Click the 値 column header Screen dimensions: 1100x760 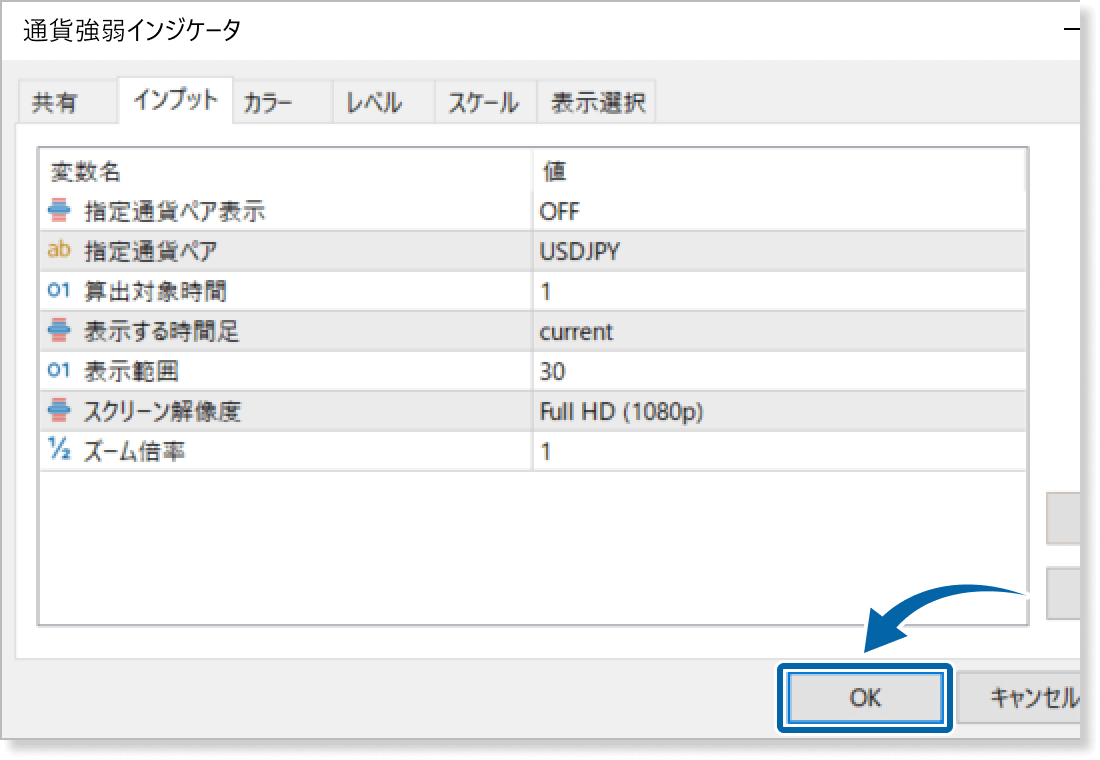[779, 171]
